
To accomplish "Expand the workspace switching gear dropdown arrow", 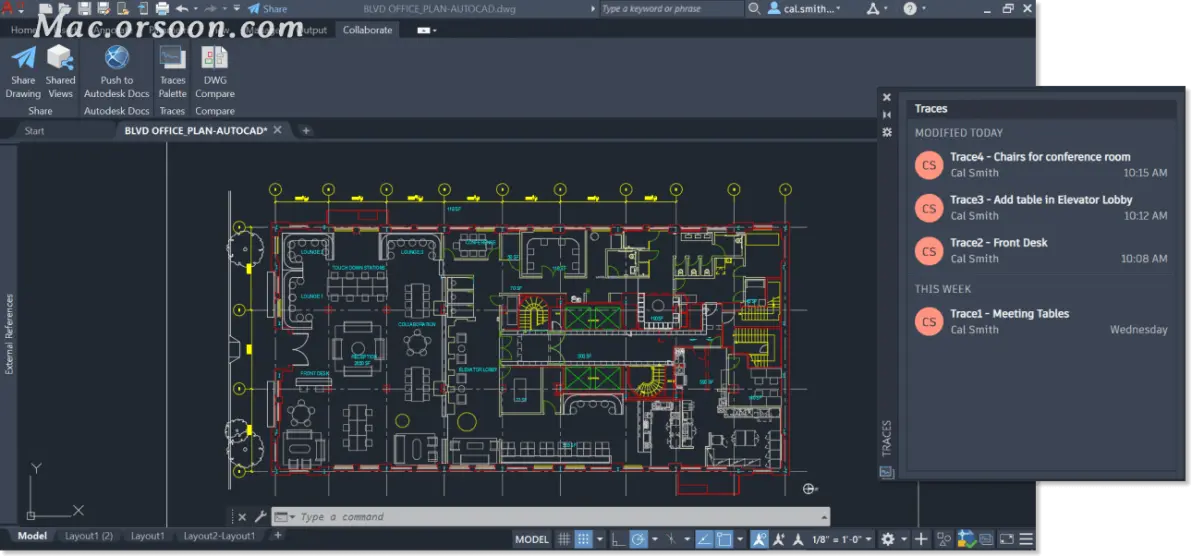I will (904, 539).
